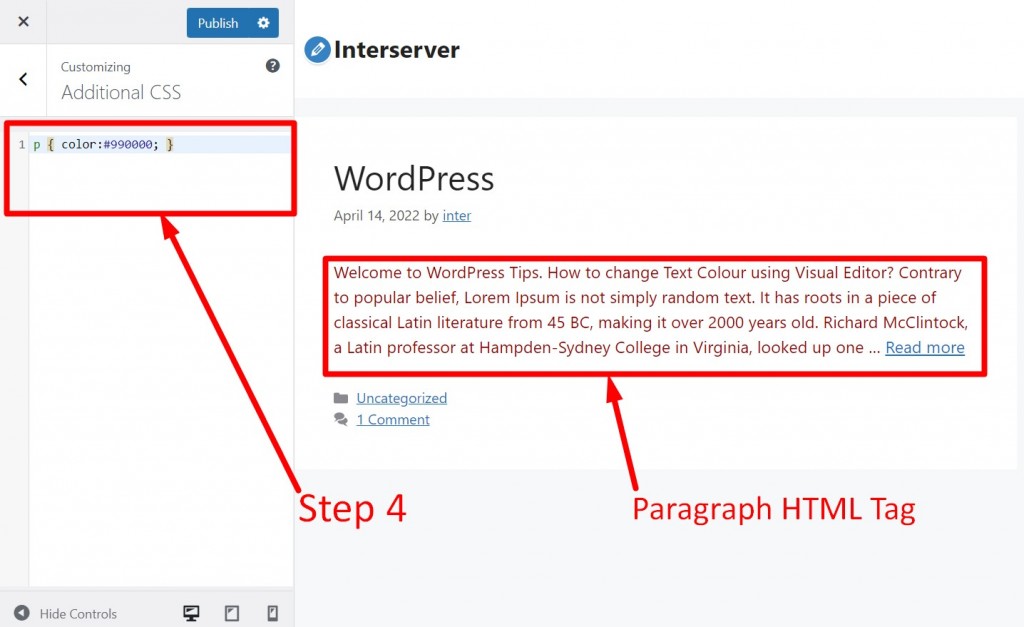
Task: Open the Uncategorized category link
Action: tap(402, 398)
